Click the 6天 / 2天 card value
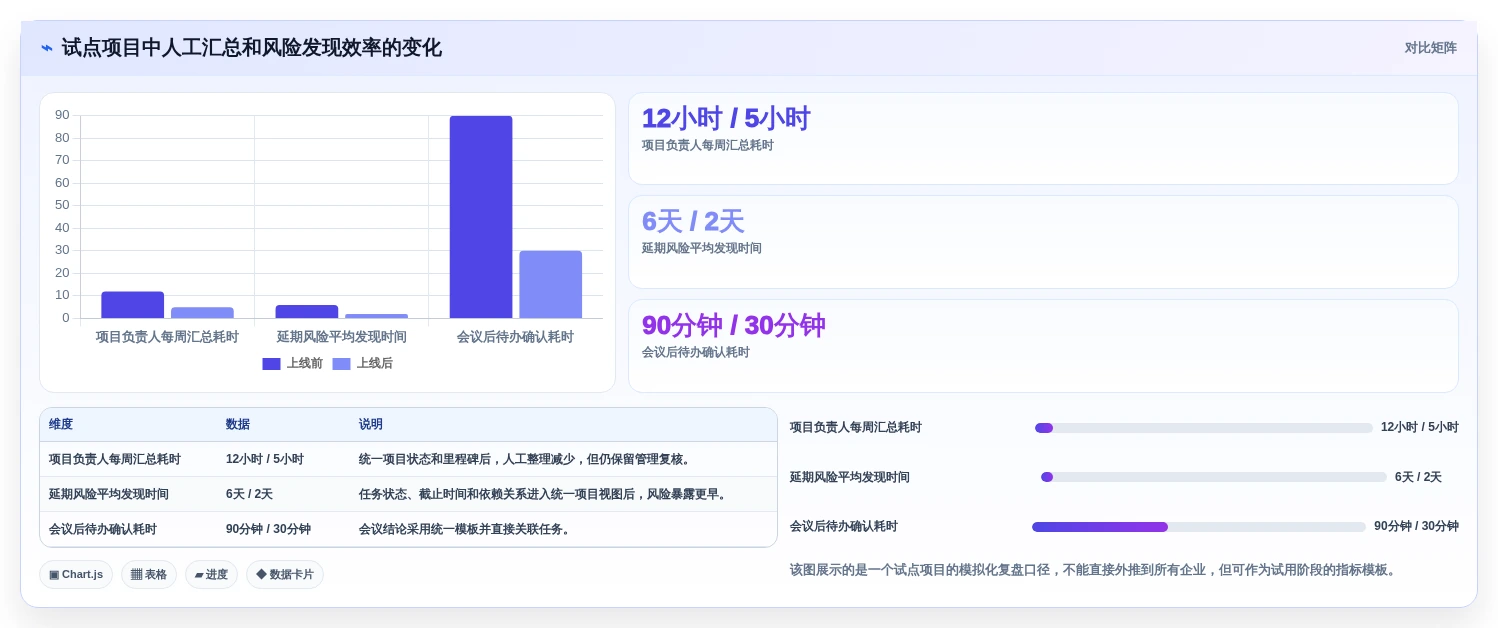 click(x=693, y=222)
